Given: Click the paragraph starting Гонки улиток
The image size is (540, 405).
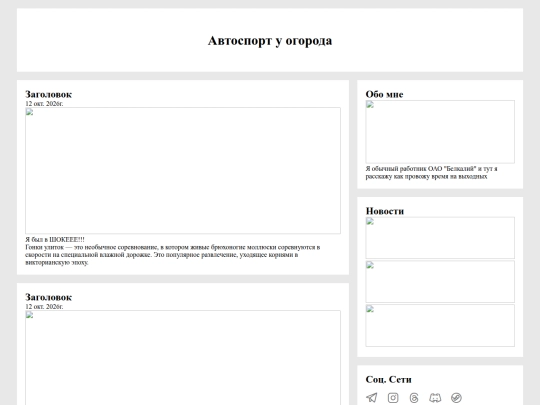Looking at the screenshot, I should click(x=173, y=255).
